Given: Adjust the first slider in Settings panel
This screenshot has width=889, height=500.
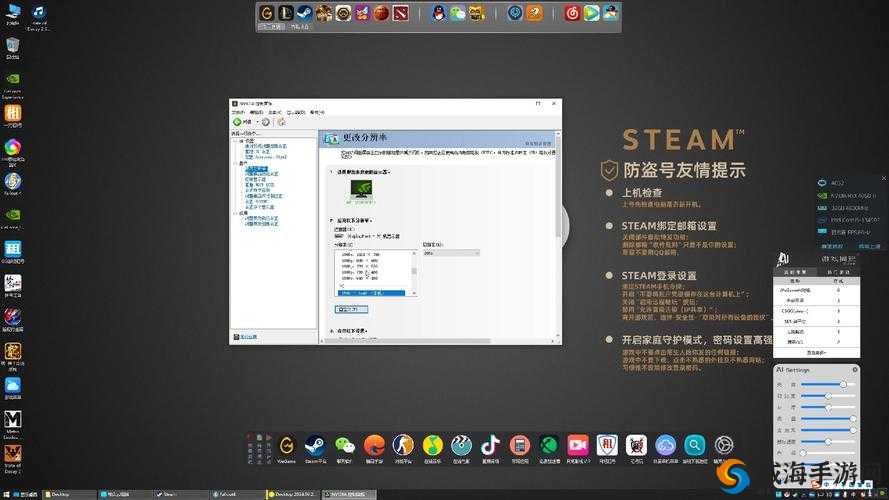Looking at the screenshot, I should coord(828,384).
